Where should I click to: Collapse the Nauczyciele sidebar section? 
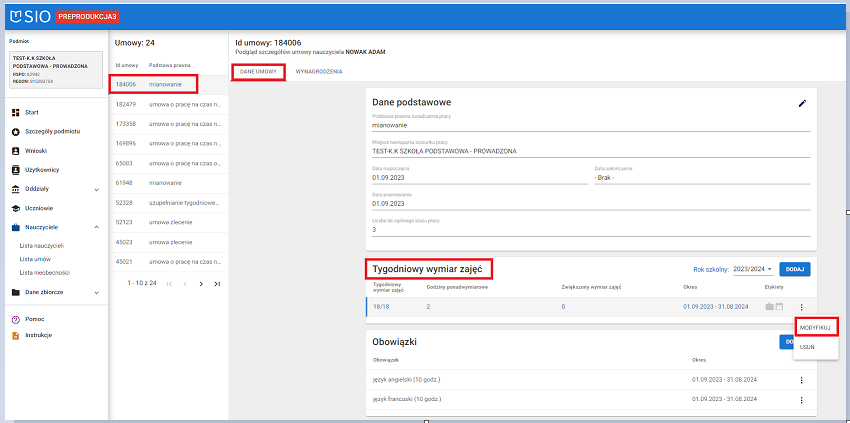point(96,227)
